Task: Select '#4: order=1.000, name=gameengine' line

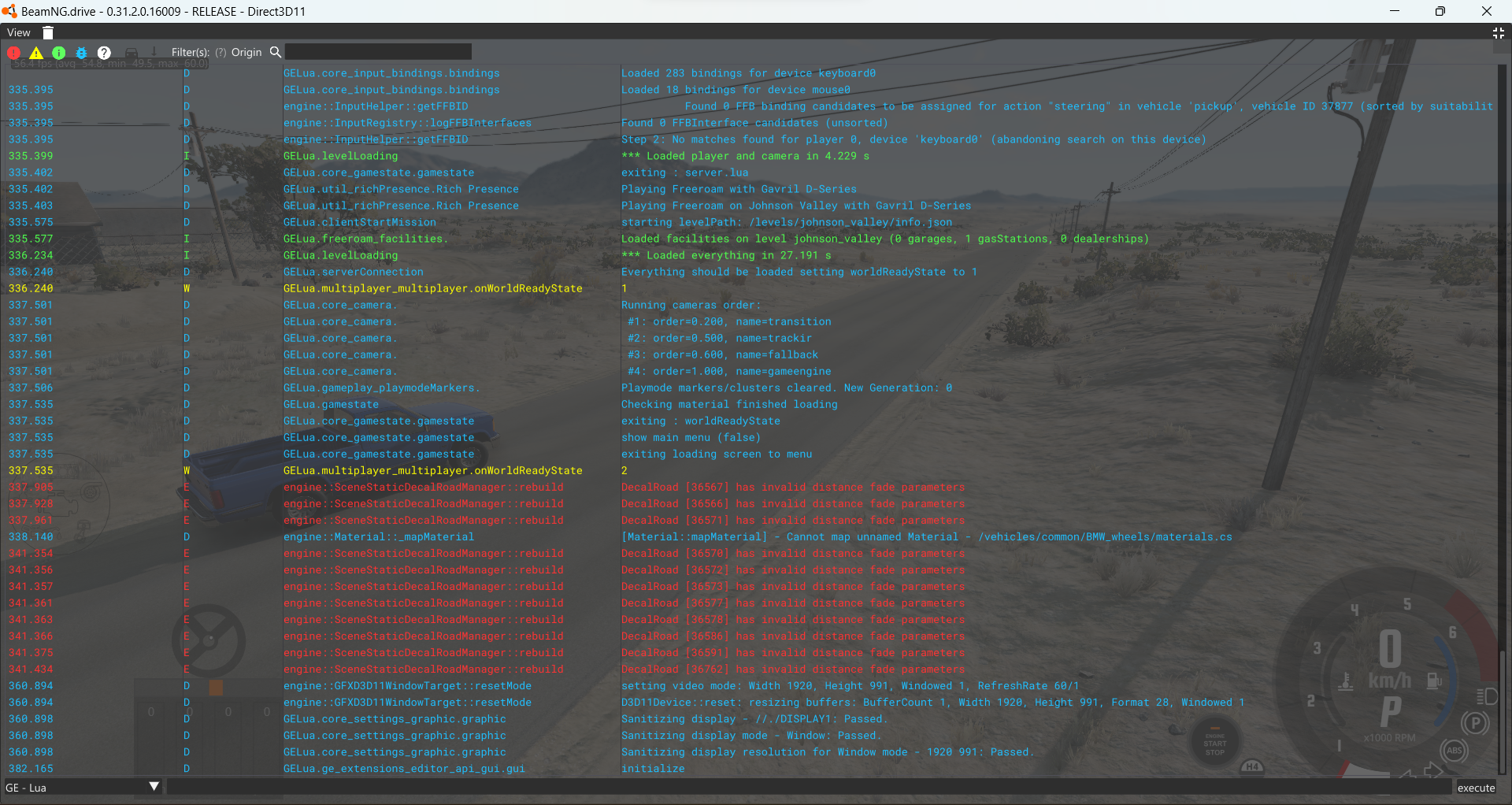Action: coord(729,371)
